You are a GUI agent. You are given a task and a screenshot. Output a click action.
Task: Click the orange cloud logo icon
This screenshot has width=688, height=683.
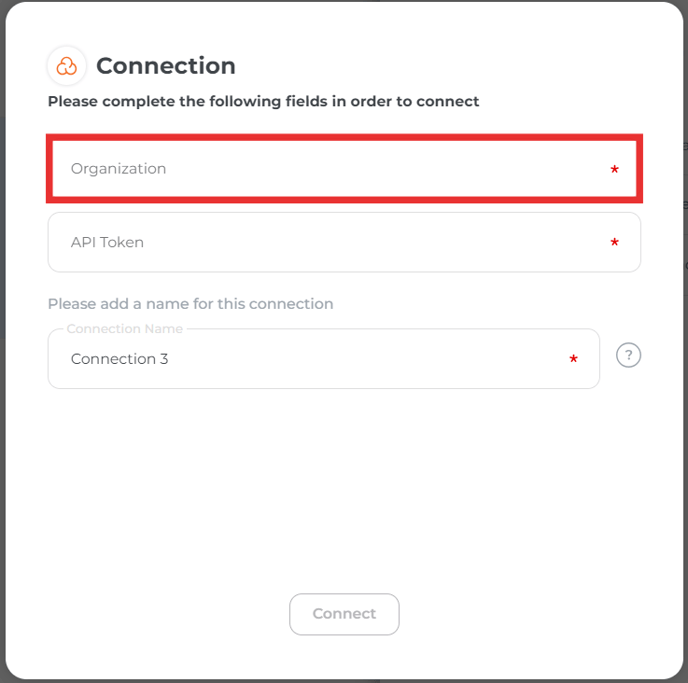[67, 66]
